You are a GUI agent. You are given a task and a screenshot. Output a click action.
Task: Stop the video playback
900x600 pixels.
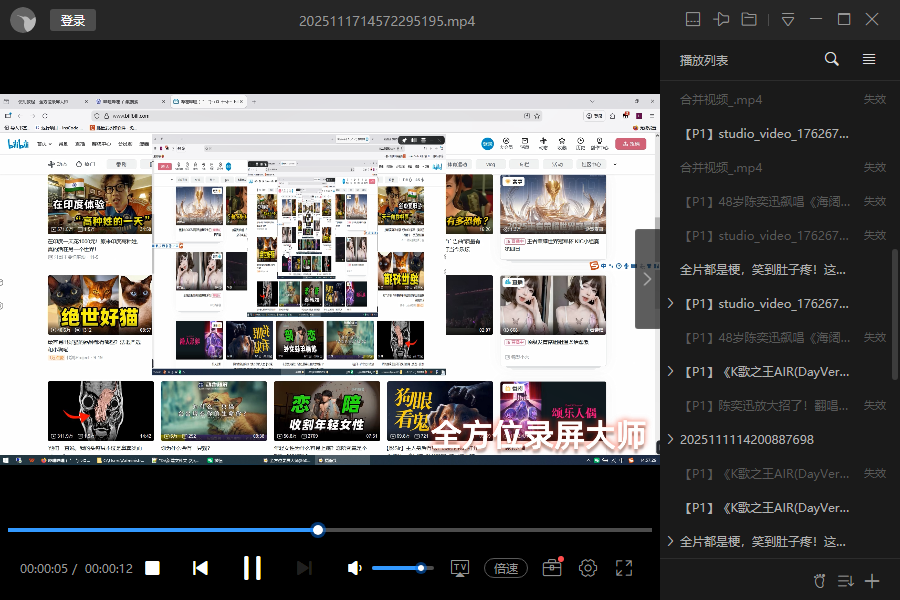coord(152,568)
